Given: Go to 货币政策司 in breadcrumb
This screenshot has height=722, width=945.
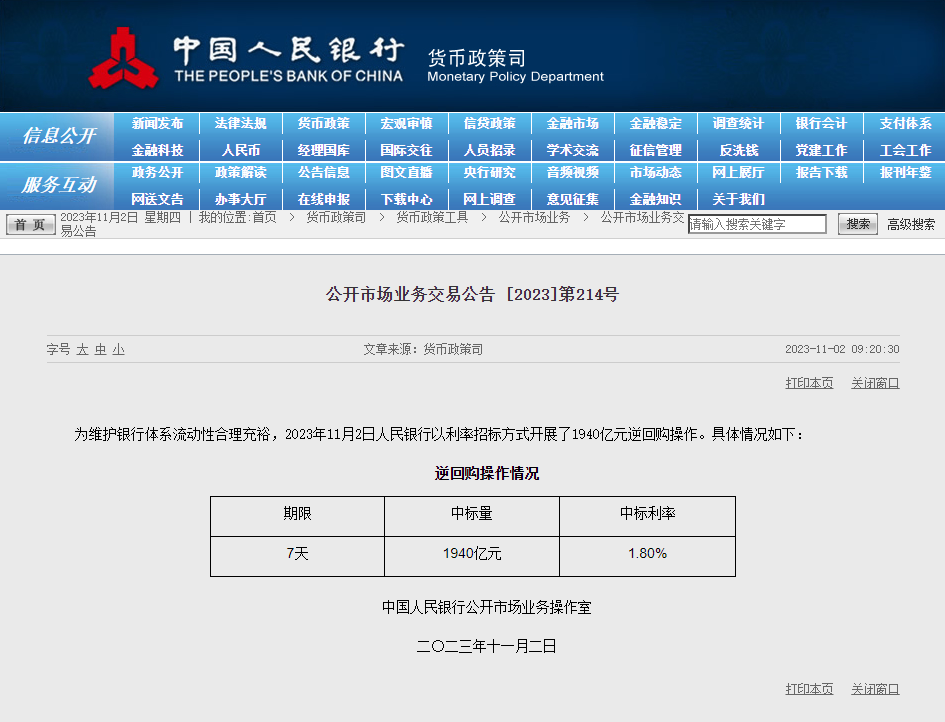Looking at the screenshot, I should (x=336, y=217).
